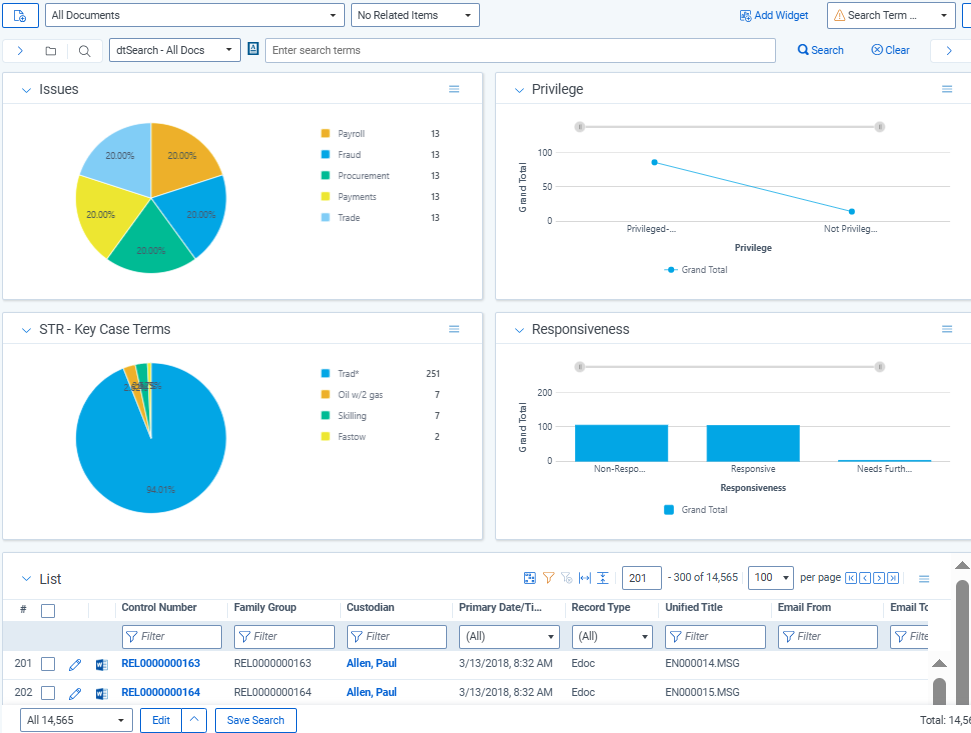Click the Non-Responsive bar in Responsiveness chart
This screenshot has height=733, width=971.
(621, 443)
